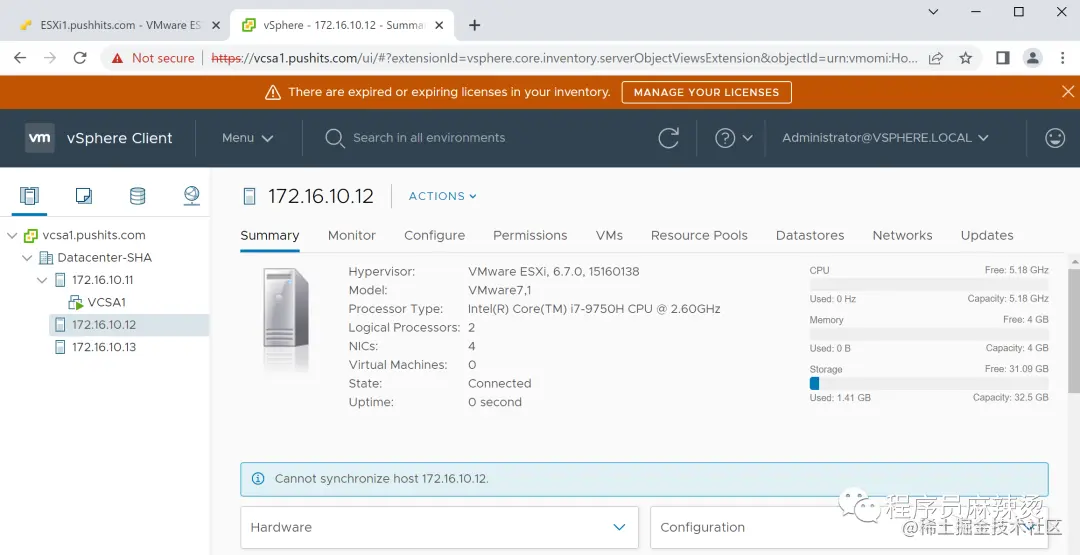Click the browser address bar URL
1080x555 pixels.
click(564, 58)
